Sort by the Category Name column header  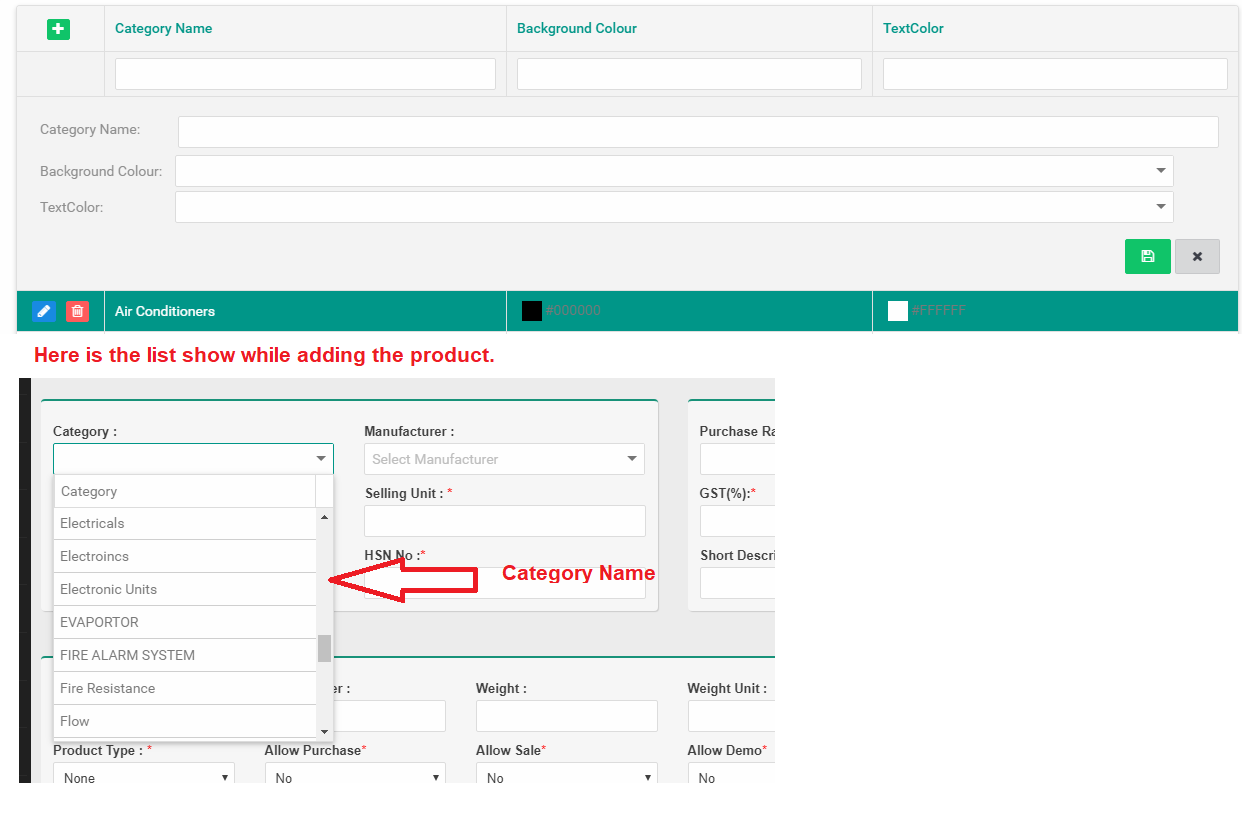tap(163, 28)
